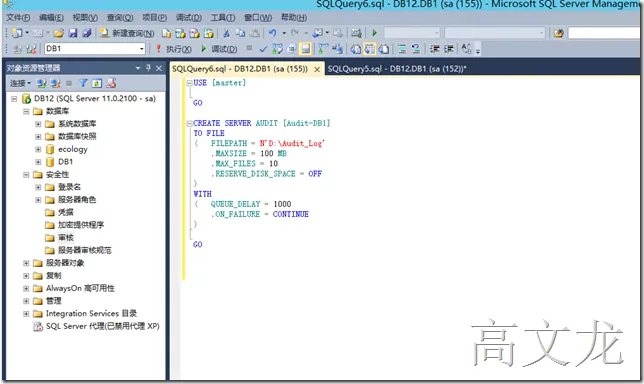The width and height of the screenshot is (644, 384).
Task: Close the Object Explorer panel
Action: pyautogui.click(x=159, y=68)
